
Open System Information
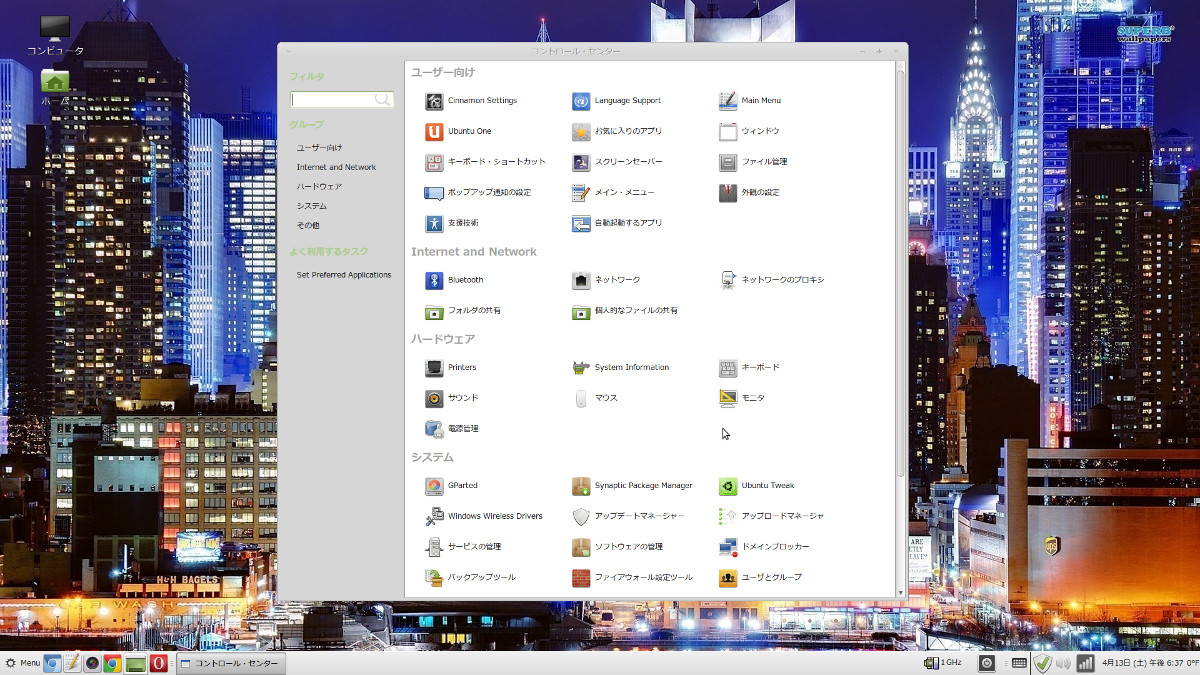coord(621,368)
